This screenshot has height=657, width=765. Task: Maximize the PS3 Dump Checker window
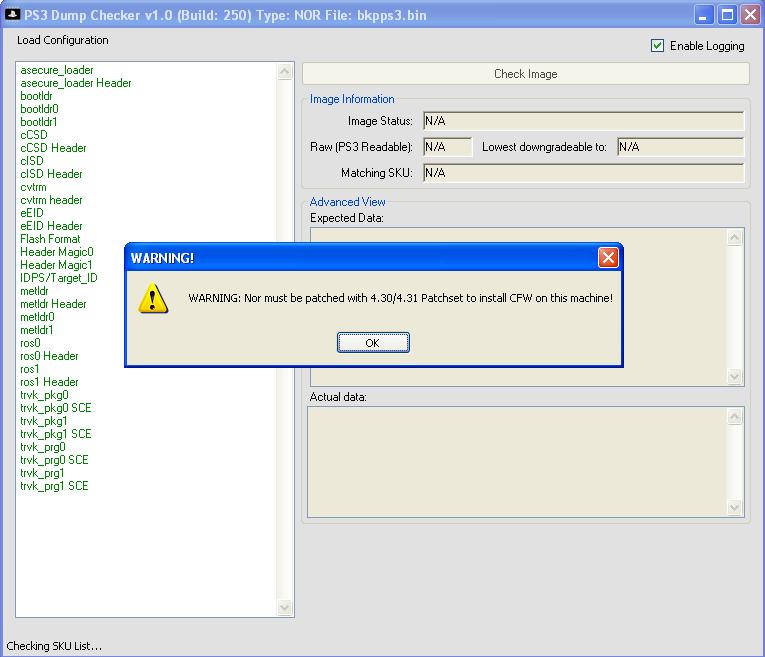point(727,15)
